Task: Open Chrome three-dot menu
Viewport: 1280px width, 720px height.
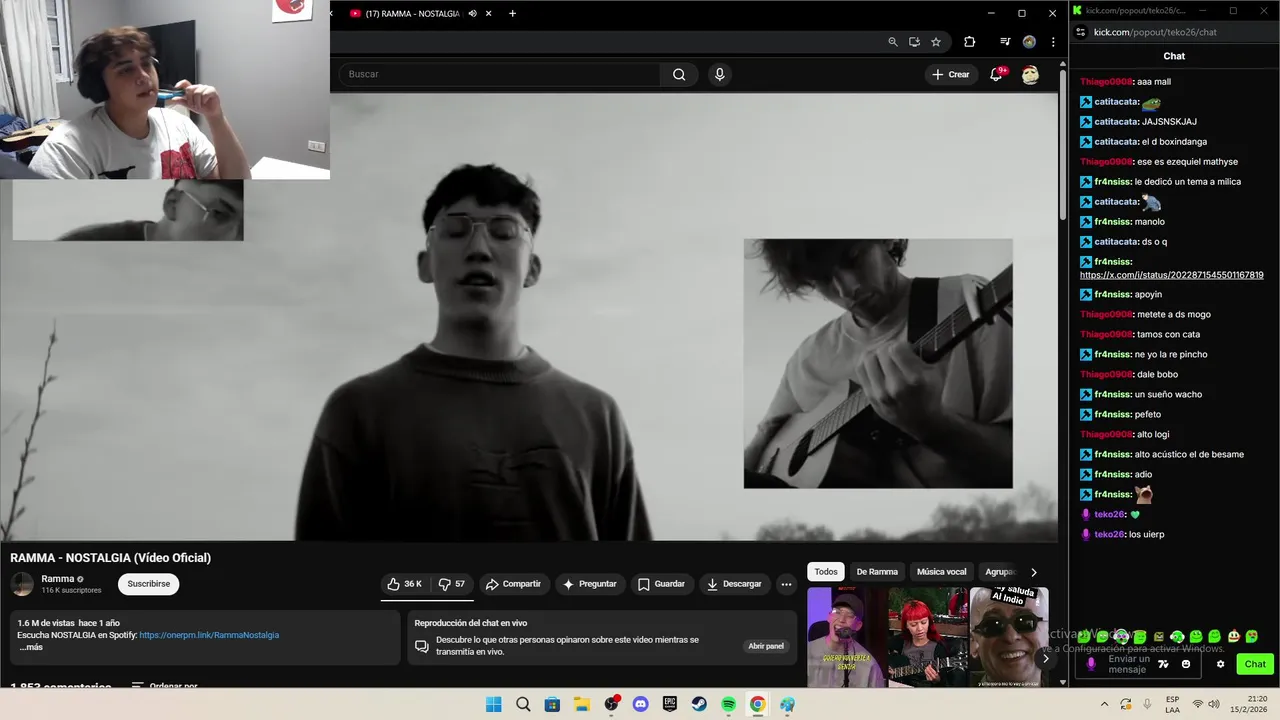Action: 1053,42
